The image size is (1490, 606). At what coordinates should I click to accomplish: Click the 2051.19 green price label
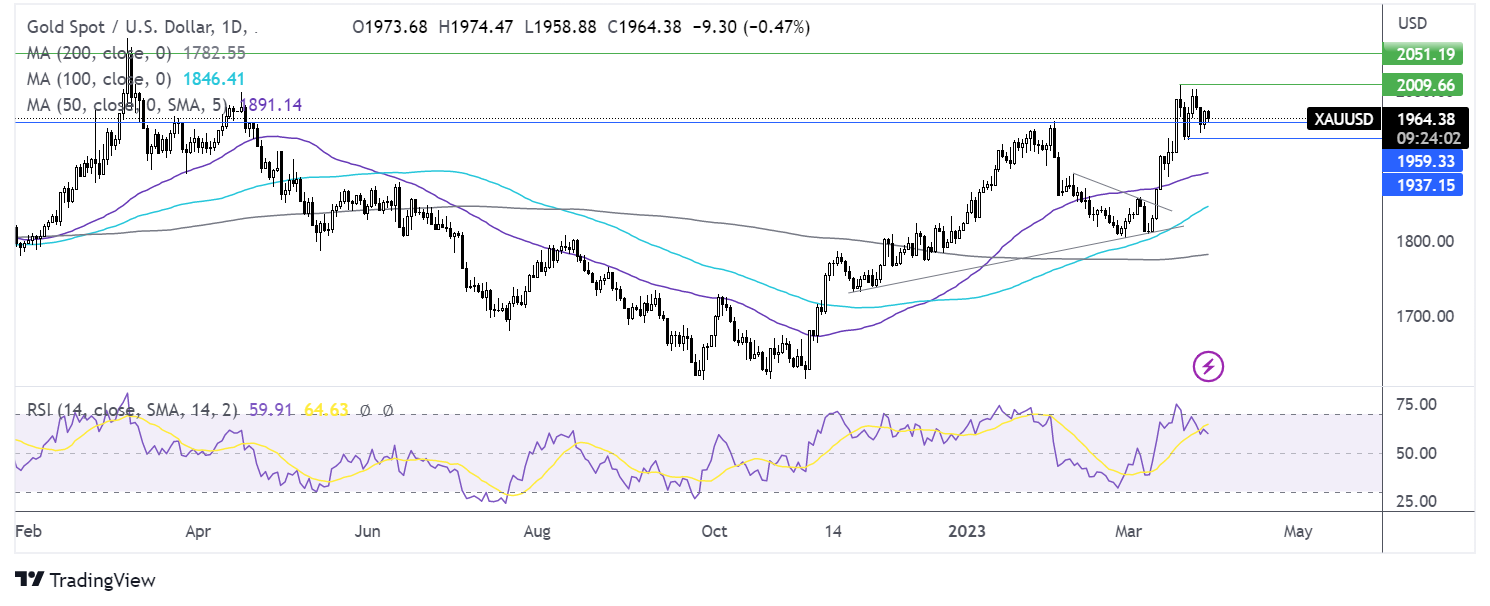[1421, 54]
